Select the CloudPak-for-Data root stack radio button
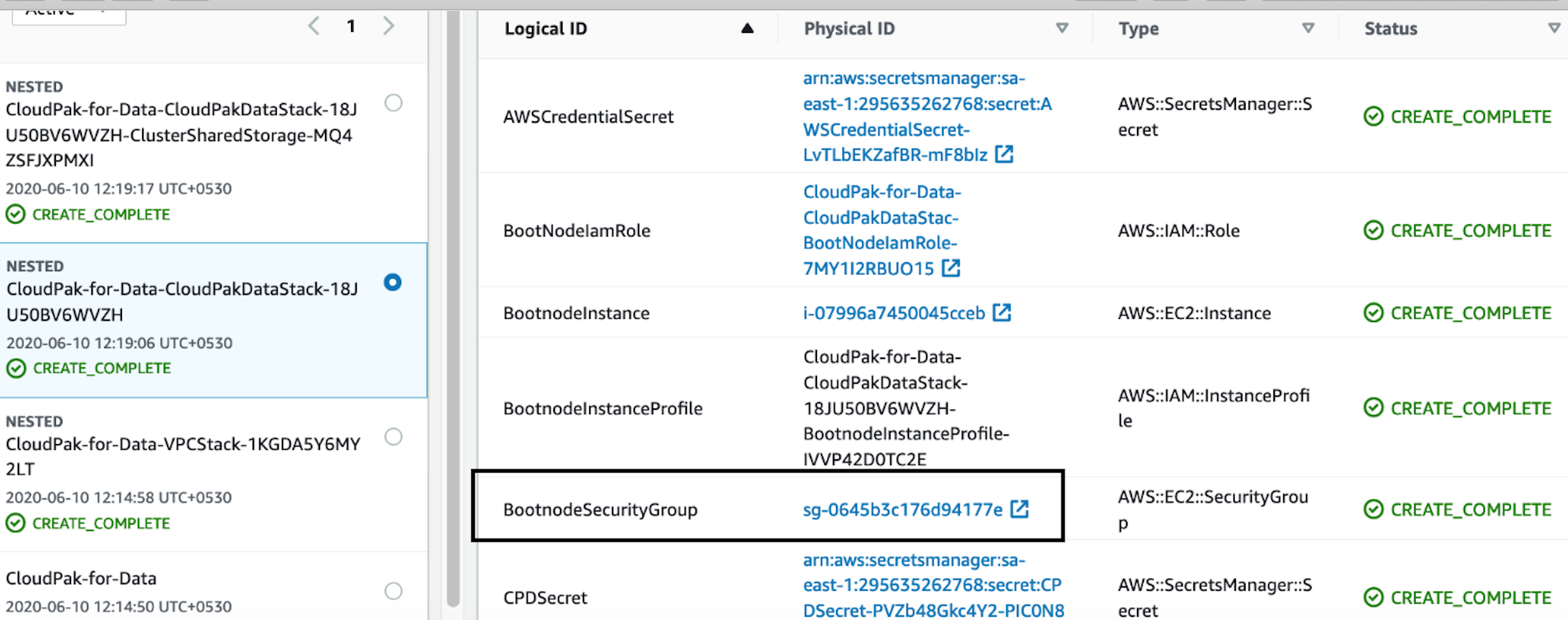Image resolution: width=1568 pixels, height=620 pixels. point(394,591)
